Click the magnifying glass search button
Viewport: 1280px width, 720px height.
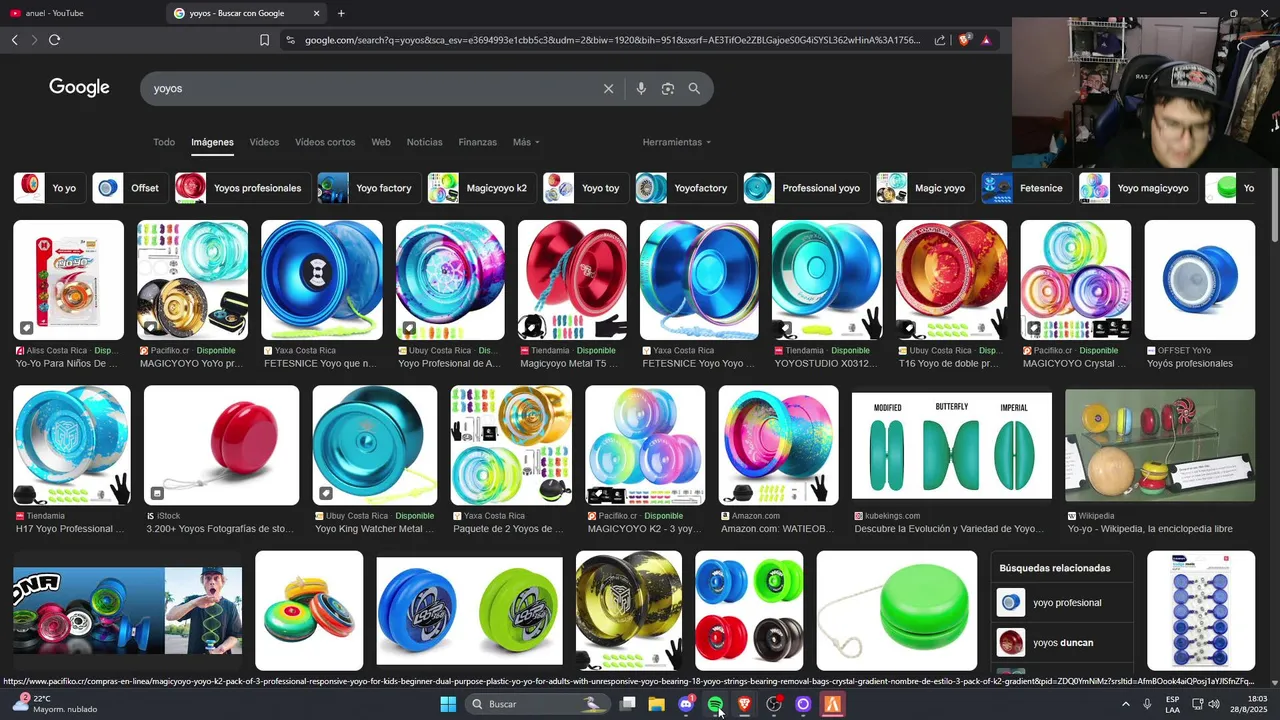(x=694, y=88)
